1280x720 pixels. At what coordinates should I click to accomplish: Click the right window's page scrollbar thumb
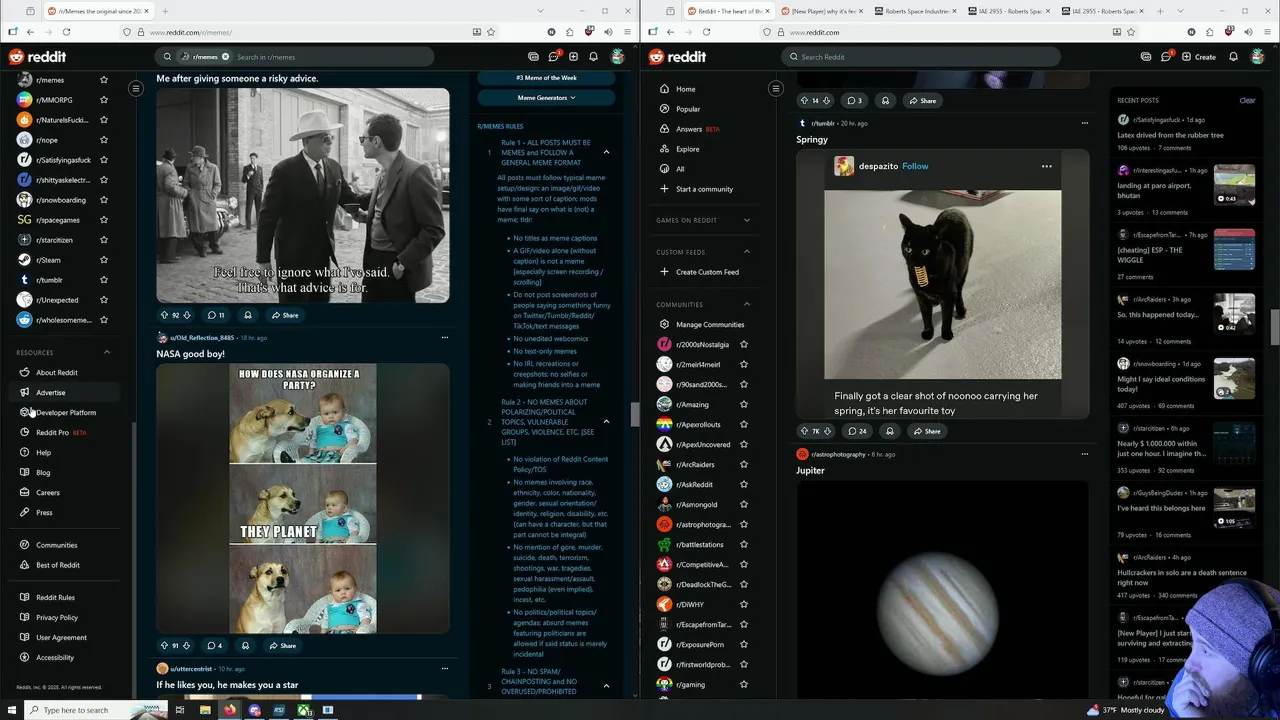1275,327
